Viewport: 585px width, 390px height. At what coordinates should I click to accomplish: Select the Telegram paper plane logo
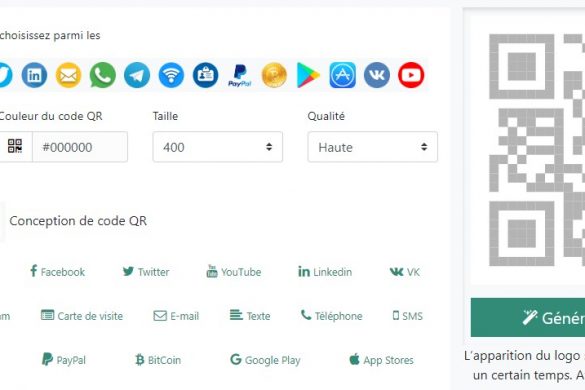(x=137, y=75)
